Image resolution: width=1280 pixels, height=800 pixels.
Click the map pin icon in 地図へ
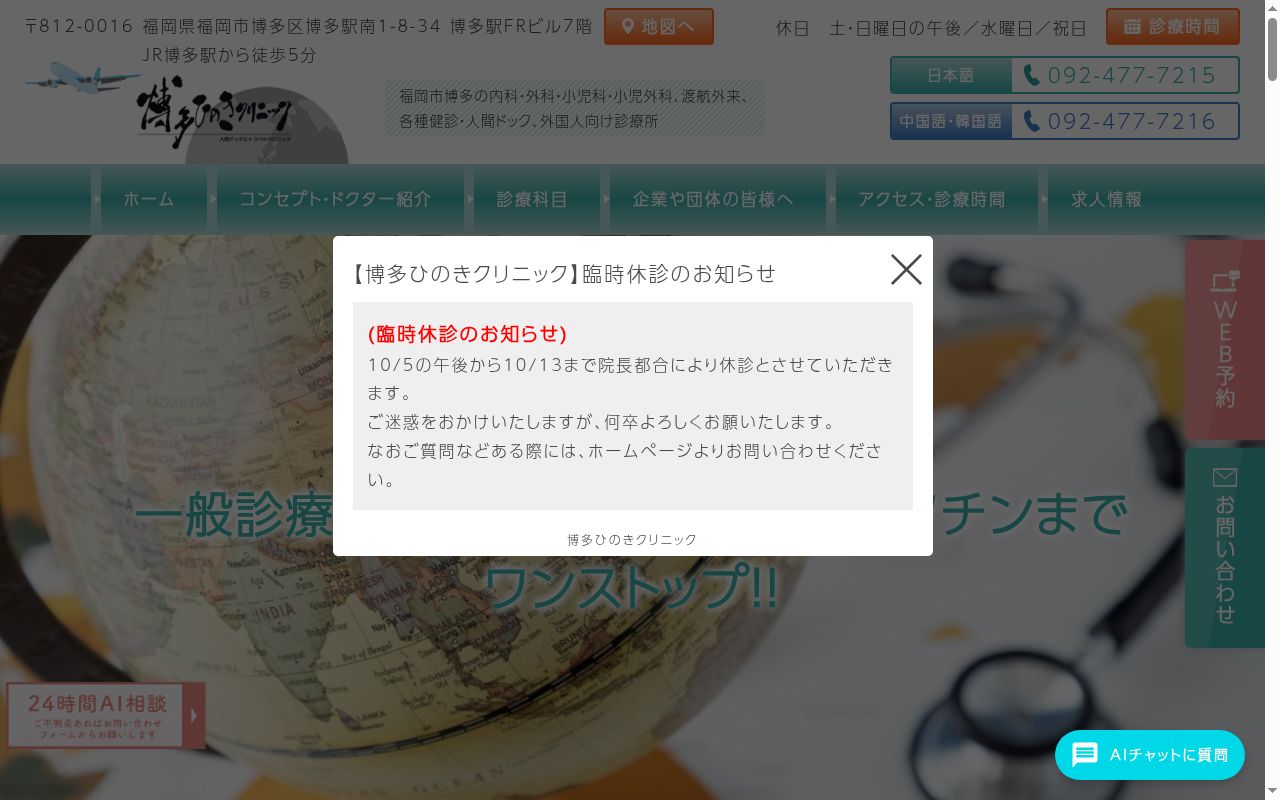pyautogui.click(x=628, y=26)
